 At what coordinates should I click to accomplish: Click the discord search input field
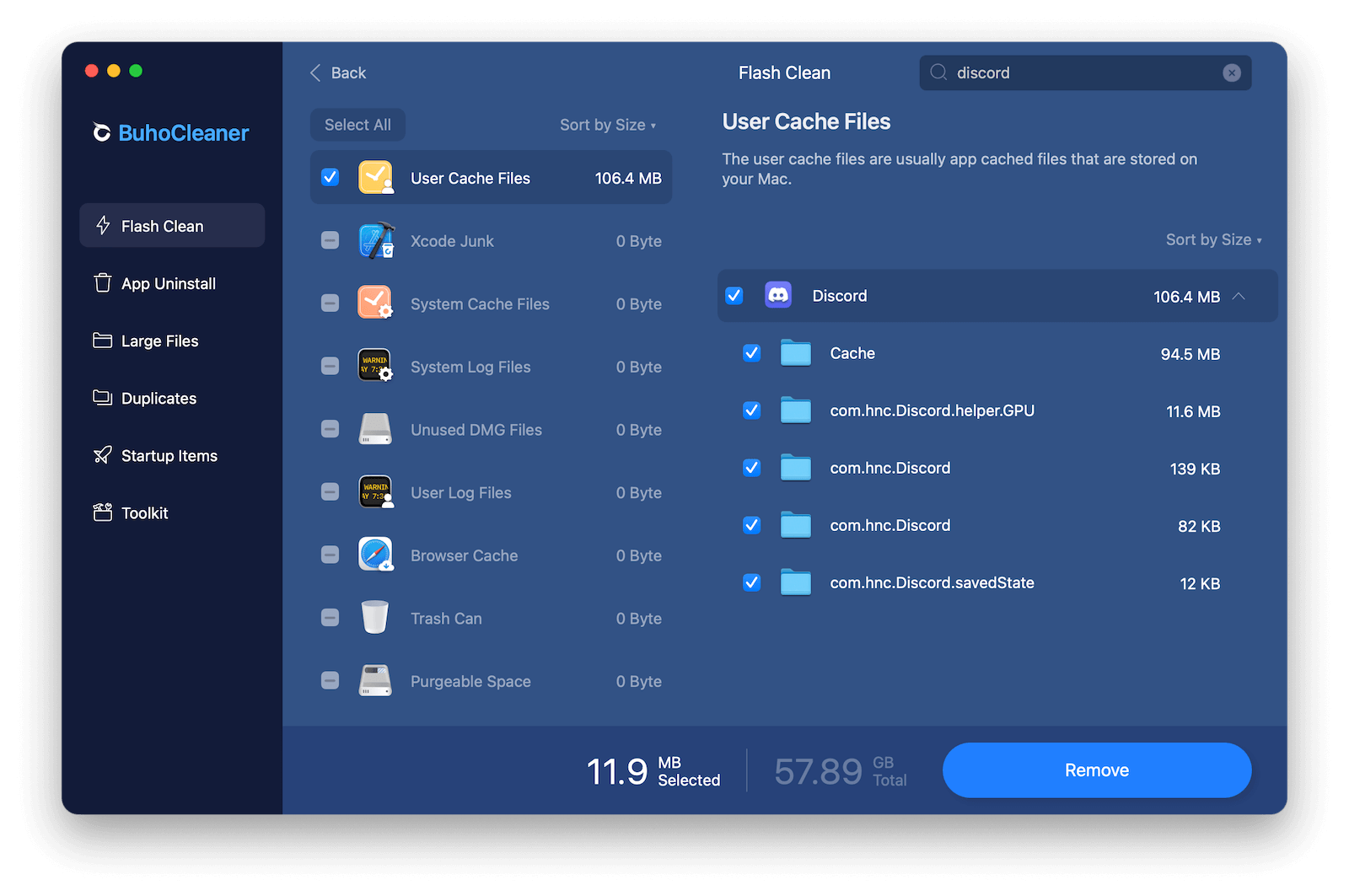[x=1085, y=72]
